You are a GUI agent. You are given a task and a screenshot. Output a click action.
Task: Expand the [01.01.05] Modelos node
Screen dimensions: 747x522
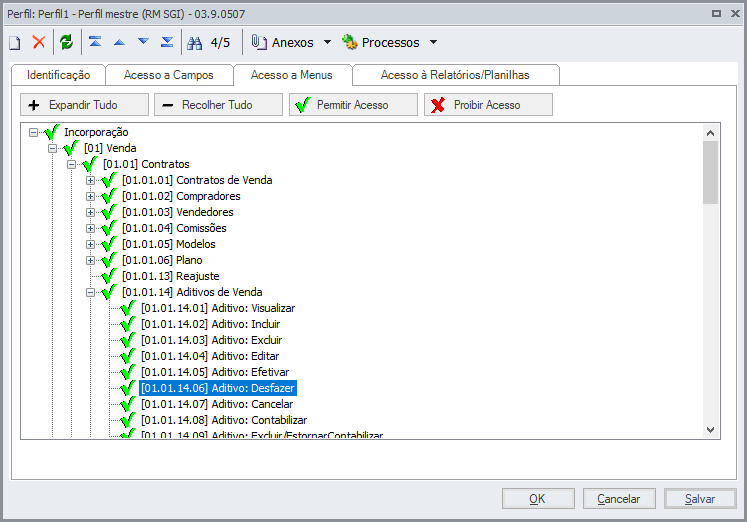[x=90, y=244]
